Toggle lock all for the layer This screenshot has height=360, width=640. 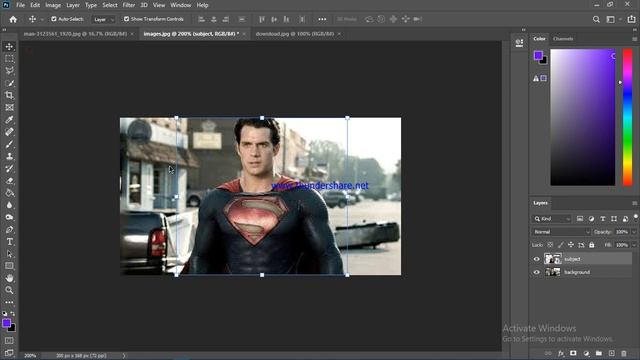tap(591, 245)
